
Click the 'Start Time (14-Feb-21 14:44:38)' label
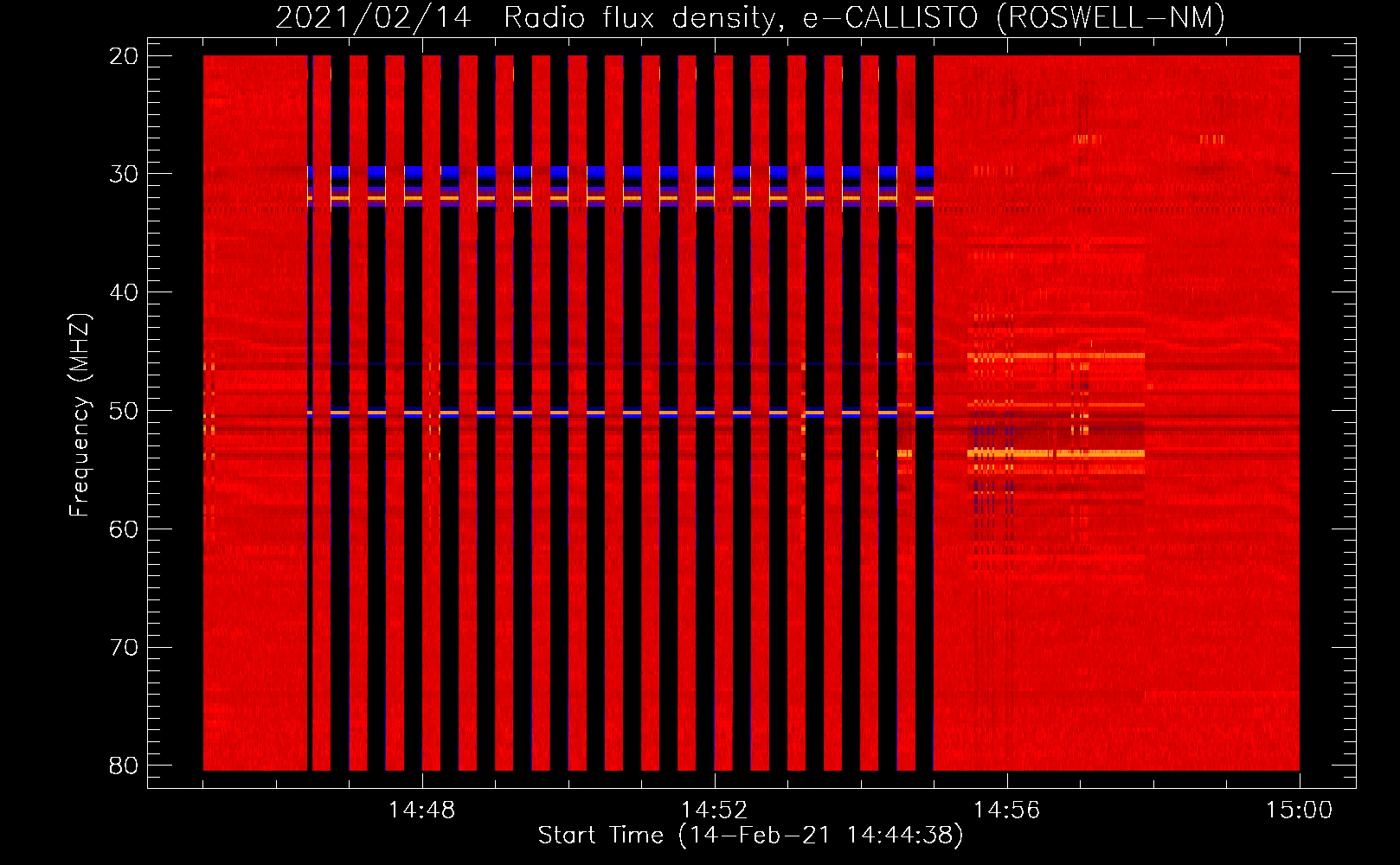point(750,836)
